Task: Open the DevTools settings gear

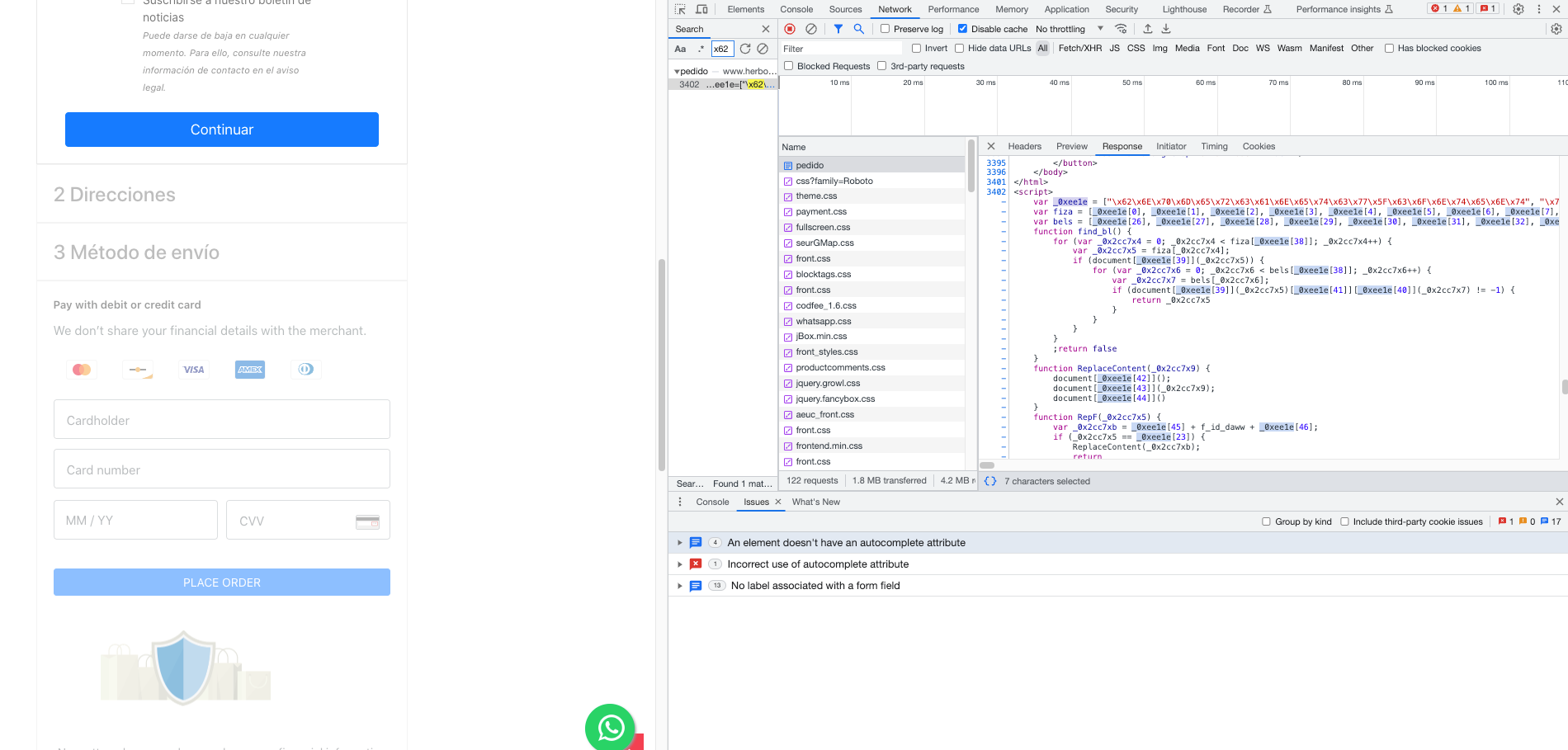Action: [x=1518, y=9]
